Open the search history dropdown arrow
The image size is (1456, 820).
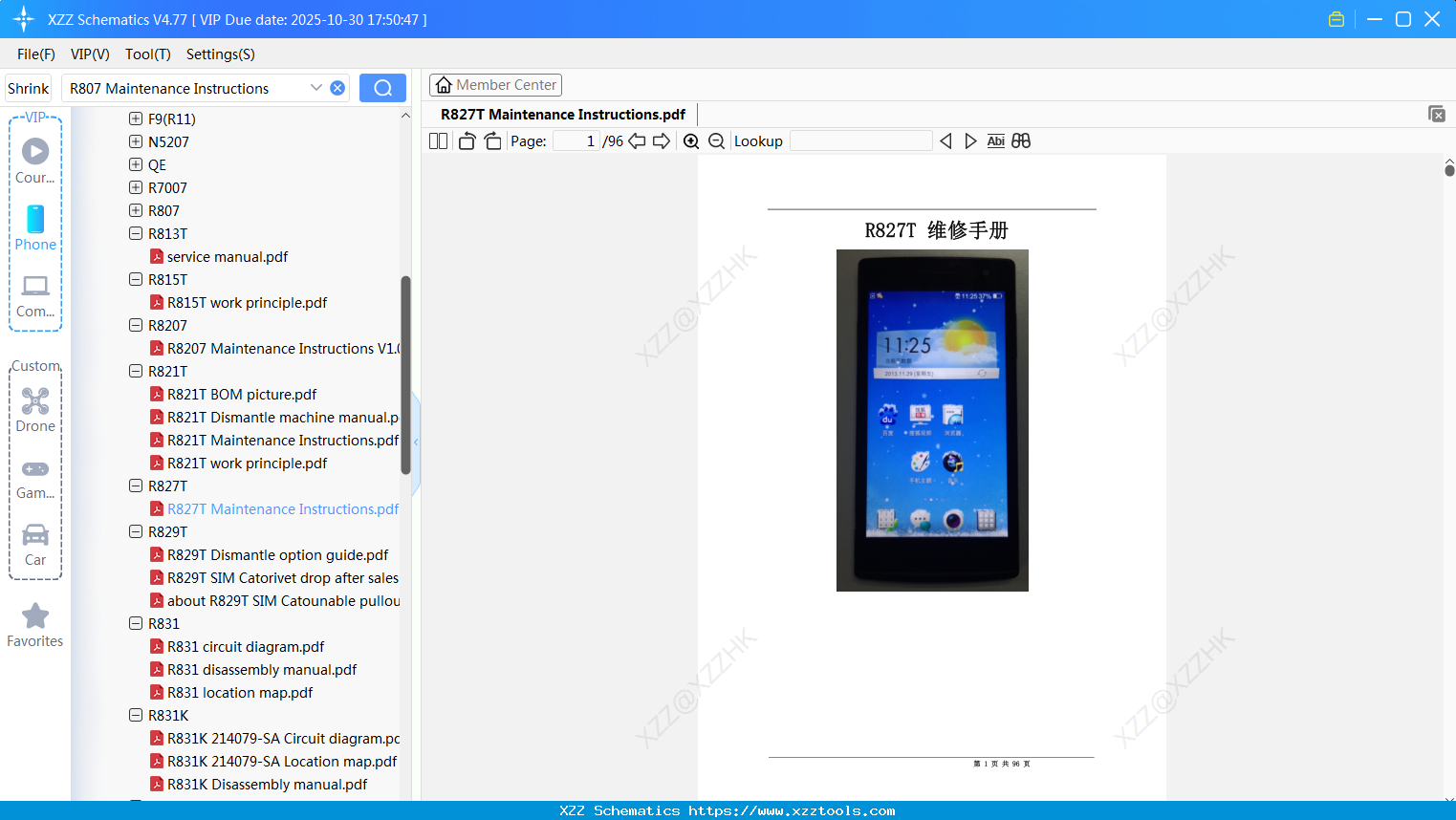(315, 87)
